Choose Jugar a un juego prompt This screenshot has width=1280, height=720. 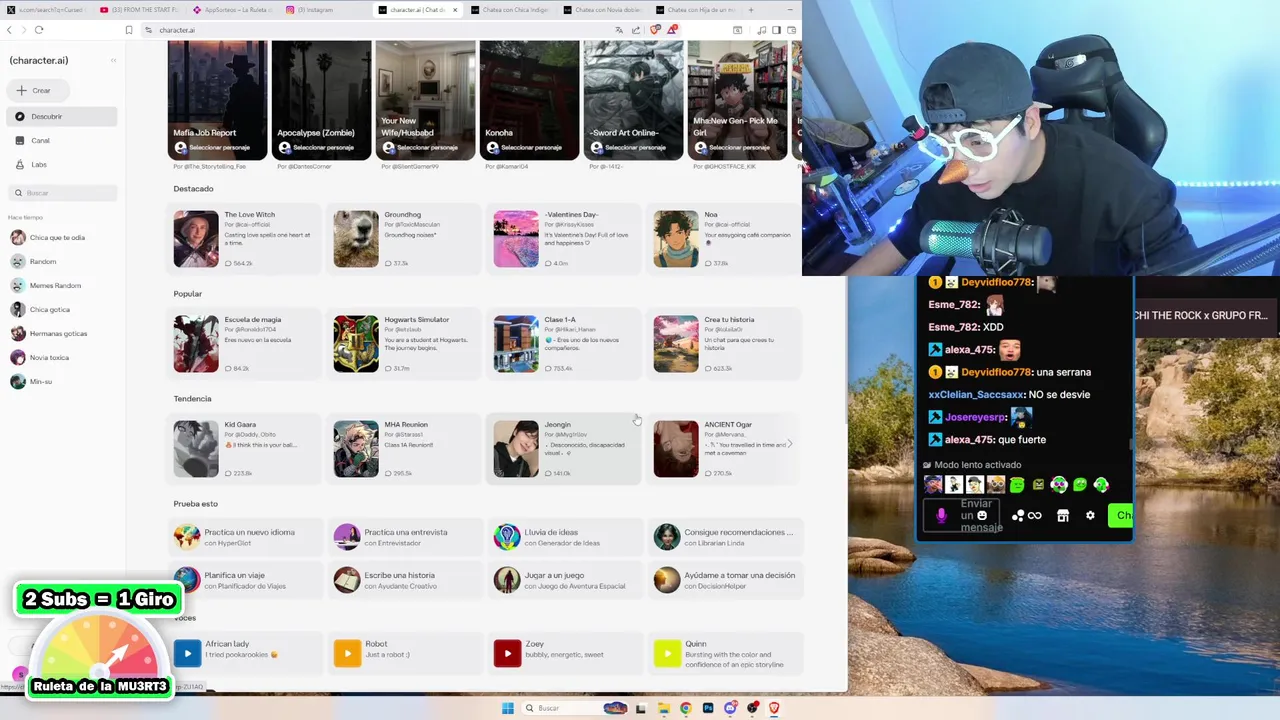click(565, 580)
